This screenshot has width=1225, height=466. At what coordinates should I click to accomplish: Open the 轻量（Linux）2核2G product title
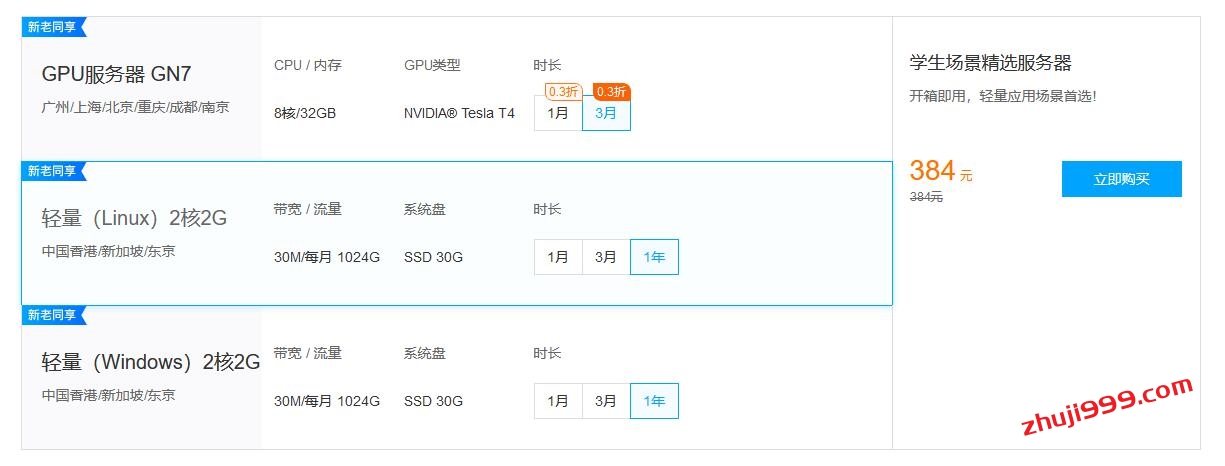click(x=134, y=218)
